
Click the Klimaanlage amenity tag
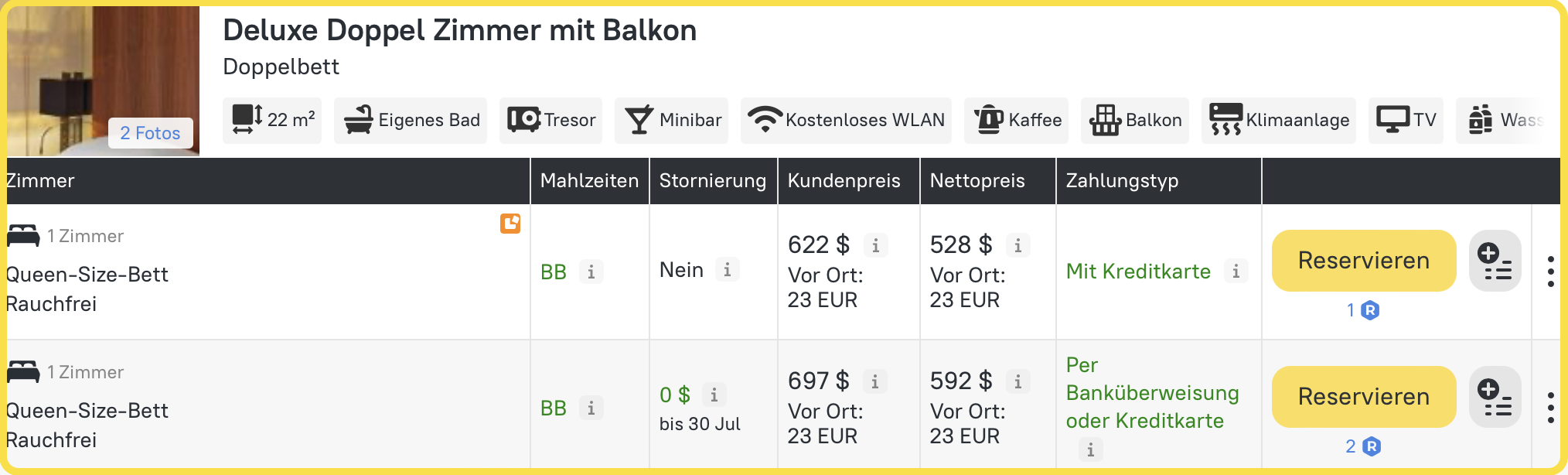pyautogui.click(x=1278, y=121)
